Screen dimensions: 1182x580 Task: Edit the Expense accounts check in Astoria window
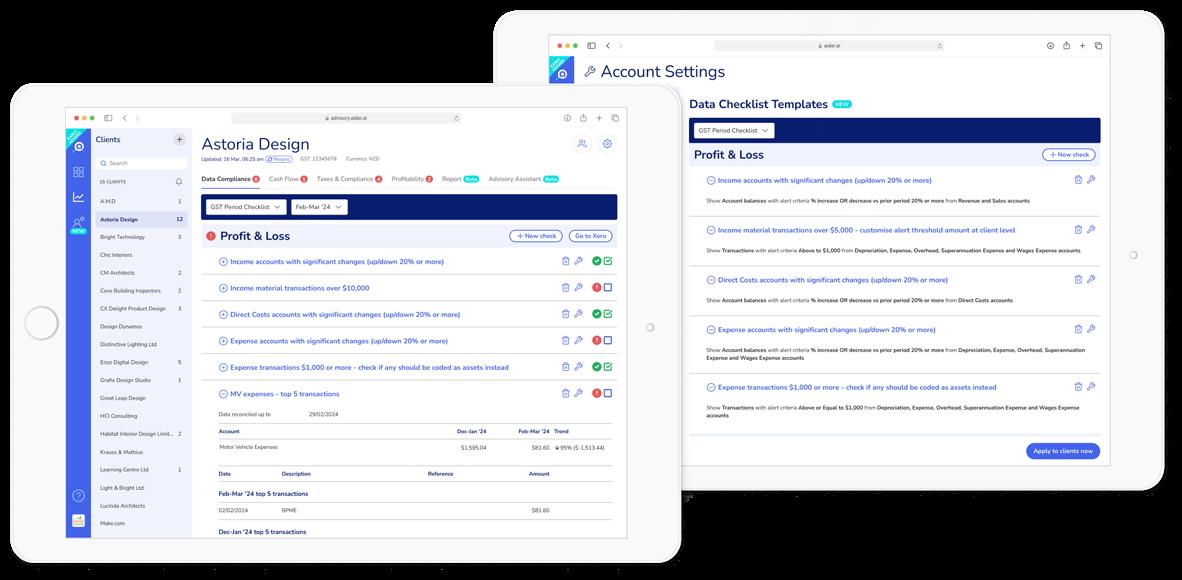tap(578, 340)
